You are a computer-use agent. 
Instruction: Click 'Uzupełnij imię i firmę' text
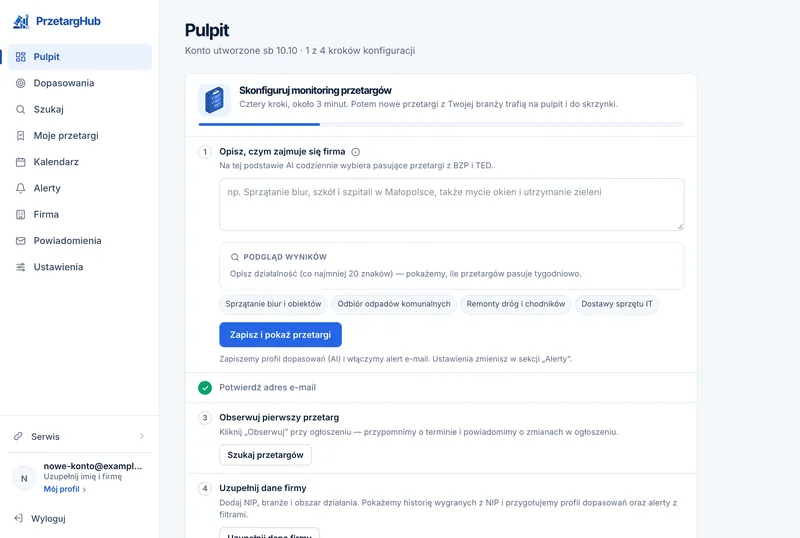coord(83,477)
